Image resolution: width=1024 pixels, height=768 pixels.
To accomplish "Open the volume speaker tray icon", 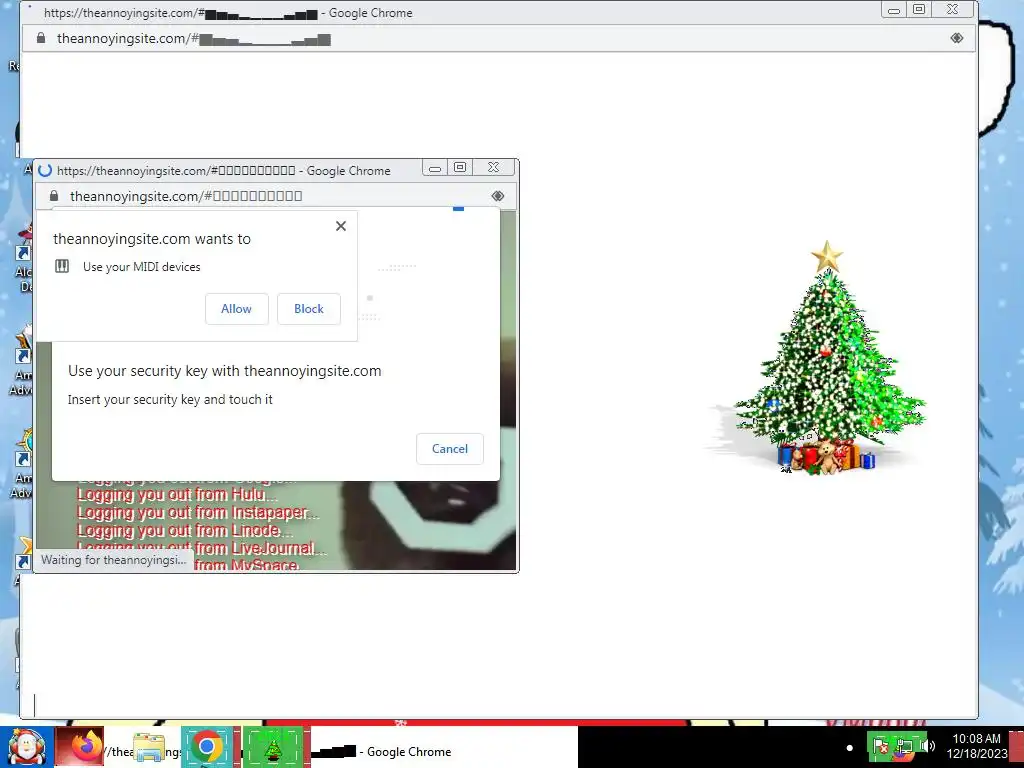I will (927, 746).
